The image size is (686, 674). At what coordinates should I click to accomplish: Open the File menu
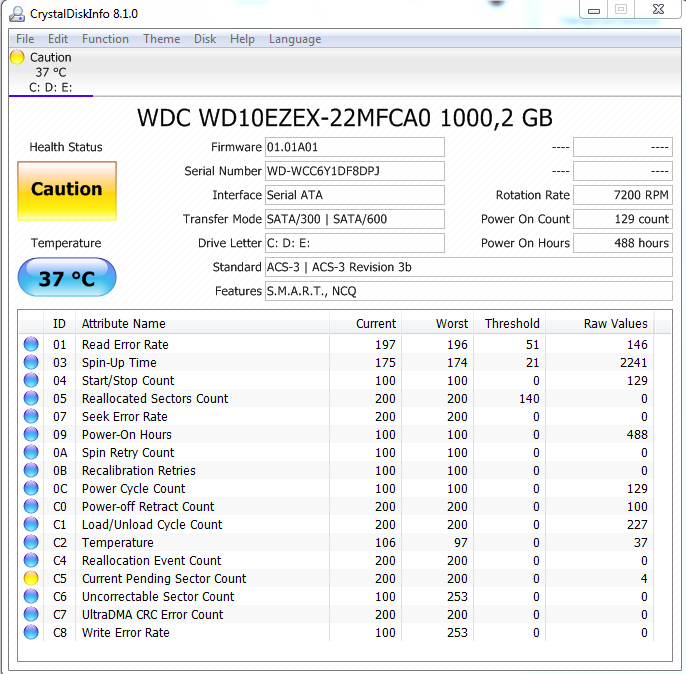click(x=25, y=39)
